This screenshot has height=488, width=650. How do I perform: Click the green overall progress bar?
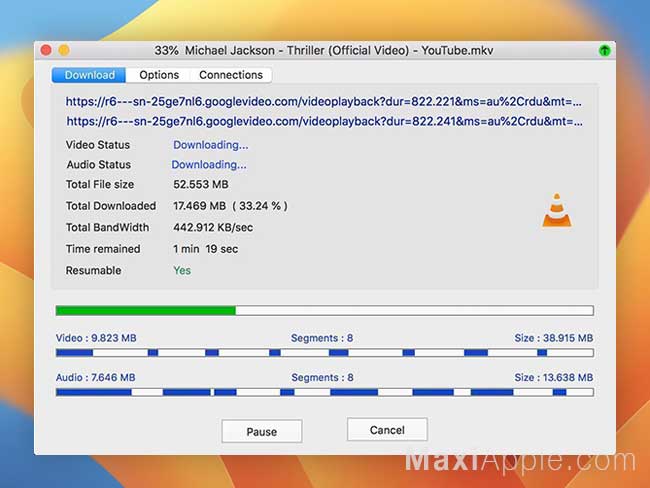pos(325,311)
